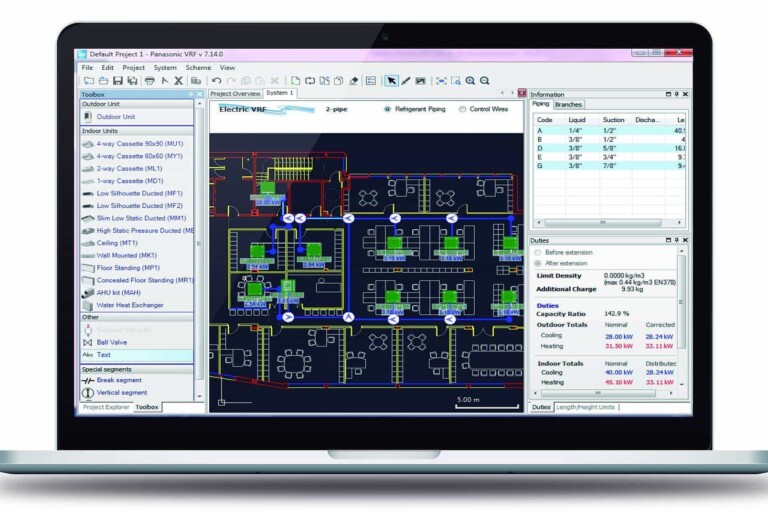Viewport: 768px width, 512px height.
Task: Click the zoom in magnifier icon
Action: (x=470, y=81)
